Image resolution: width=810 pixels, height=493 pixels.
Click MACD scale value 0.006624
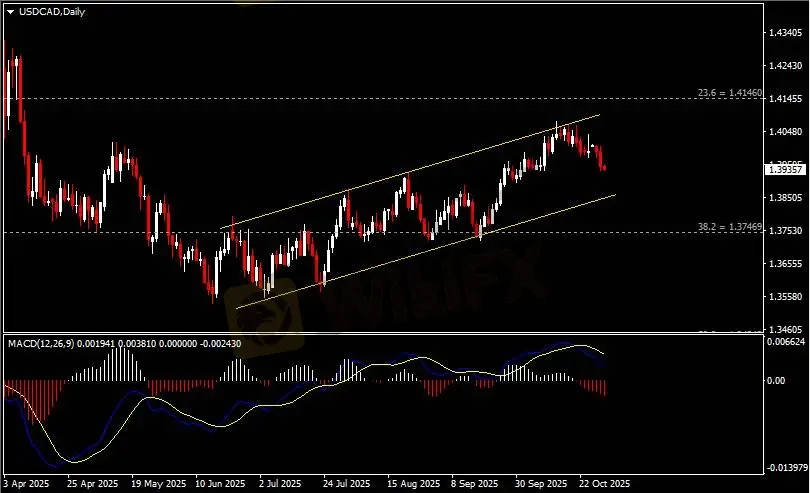(786, 342)
